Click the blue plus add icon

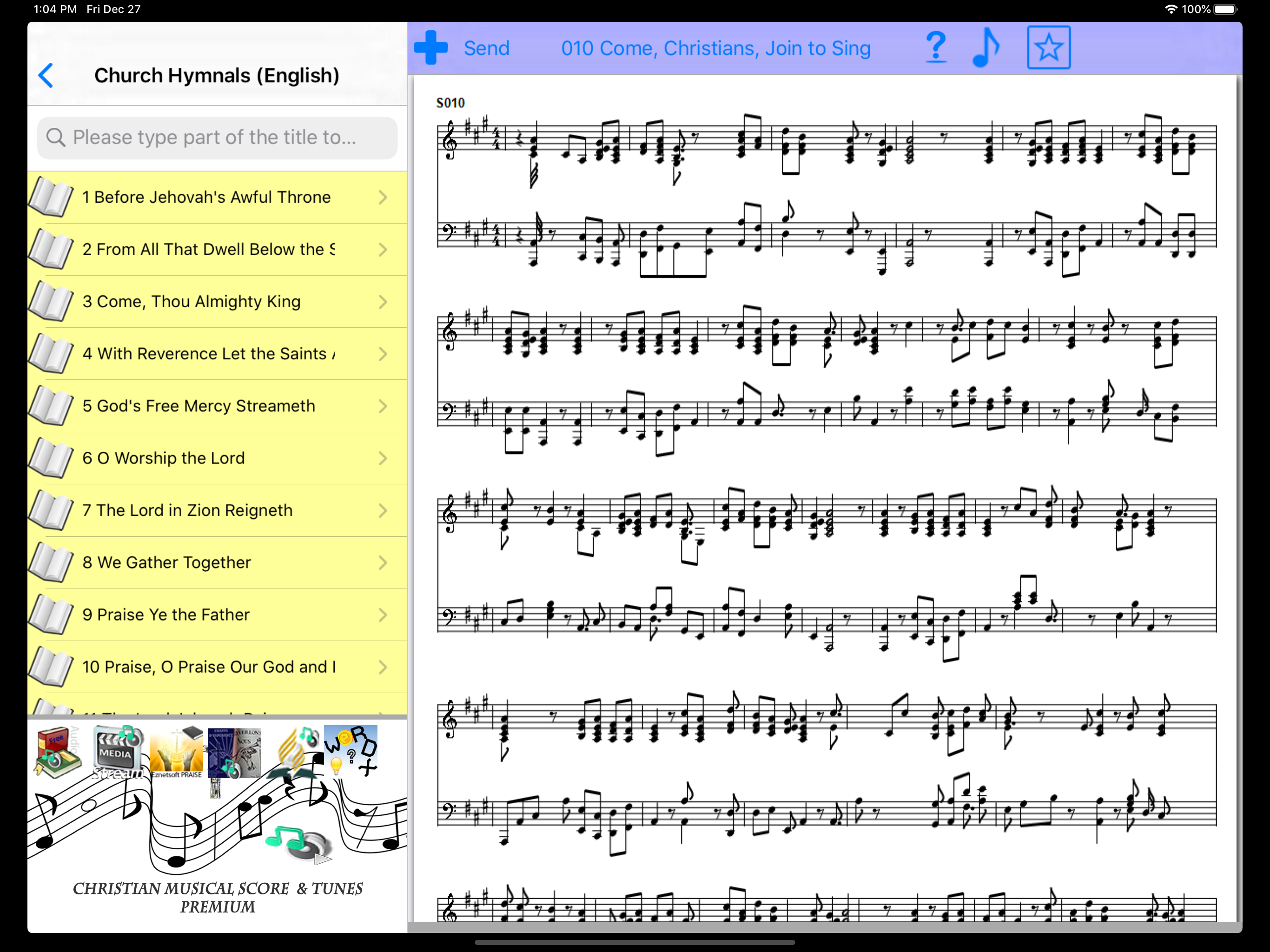click(430, 48)
